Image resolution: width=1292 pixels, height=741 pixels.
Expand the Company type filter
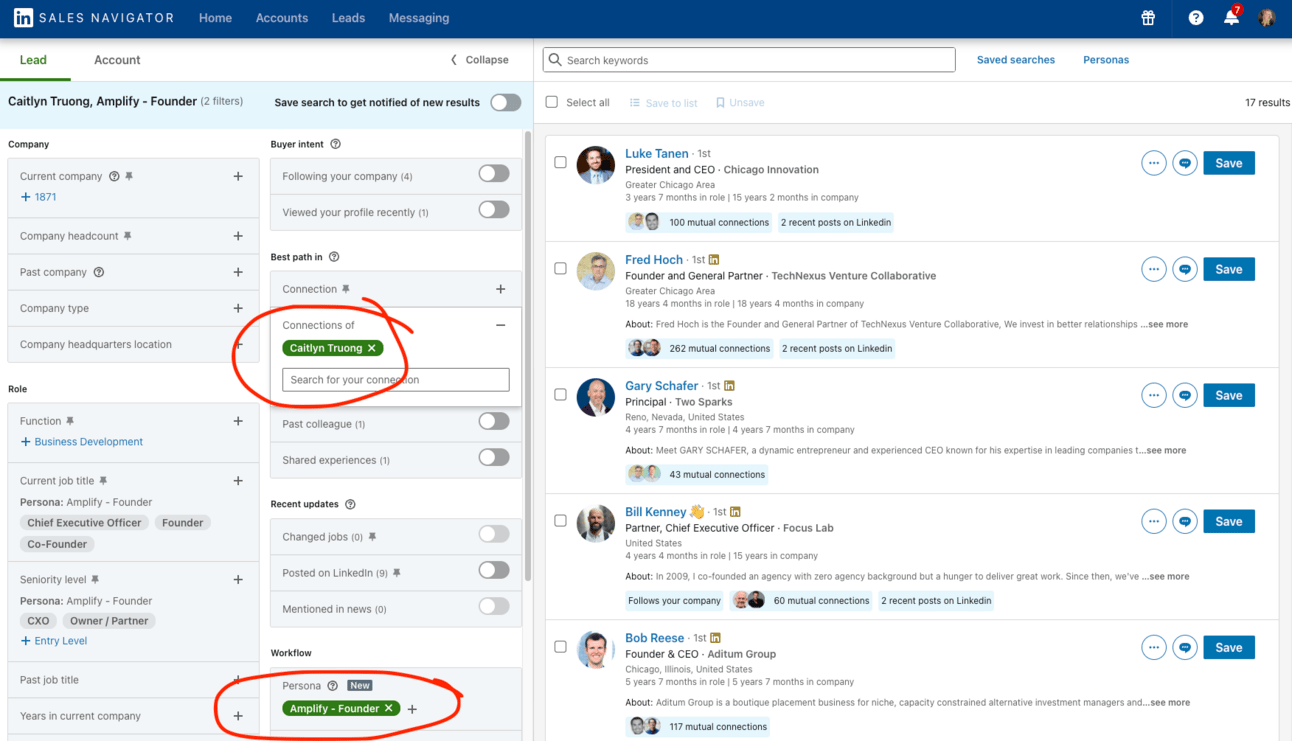[238, 308]
